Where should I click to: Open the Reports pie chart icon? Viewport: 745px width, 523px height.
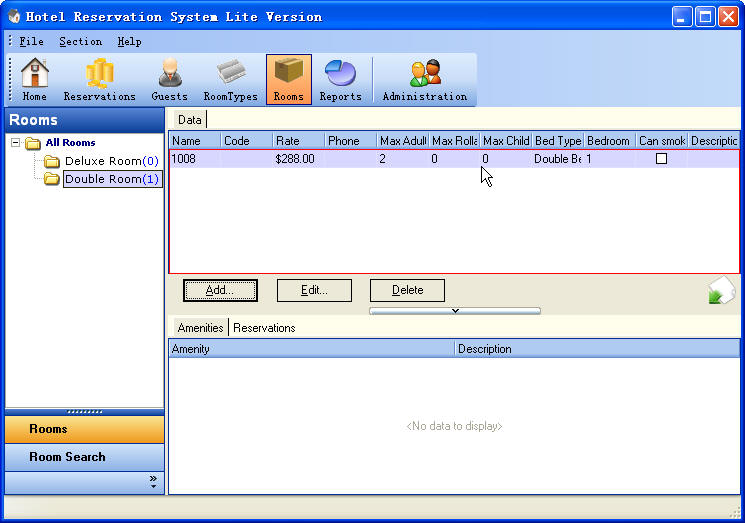340,80
